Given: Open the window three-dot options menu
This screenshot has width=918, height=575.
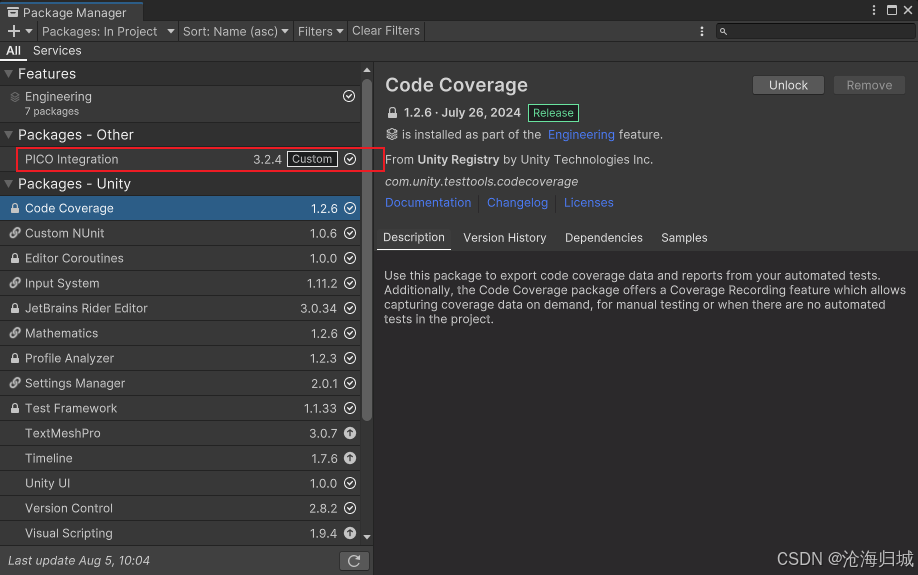Looking at the screenshot, I should pos(874,10).
